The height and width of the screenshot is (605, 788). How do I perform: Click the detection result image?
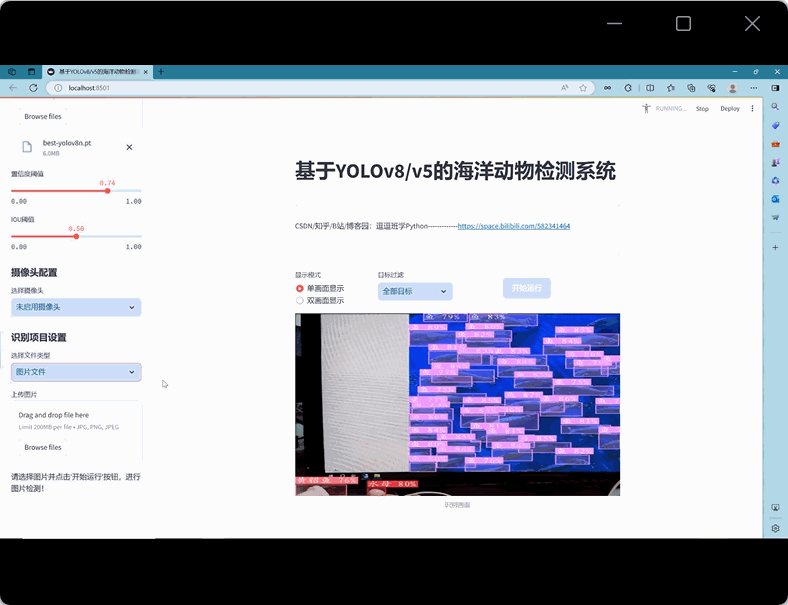(x=457, y=405)
